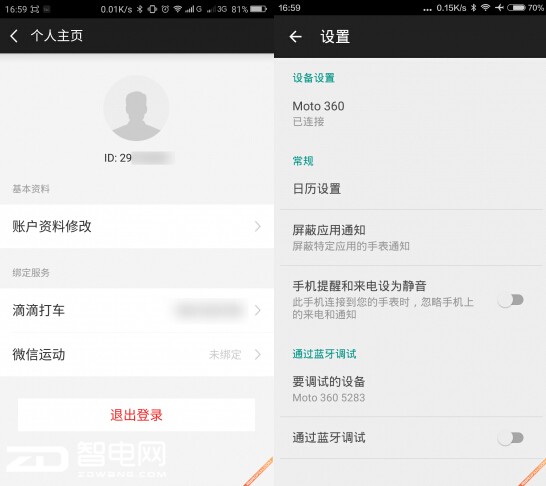Open the chevron on the 滴滴打车 row
This screenshot has width=546, height=486.
click(x=257, y=310)
